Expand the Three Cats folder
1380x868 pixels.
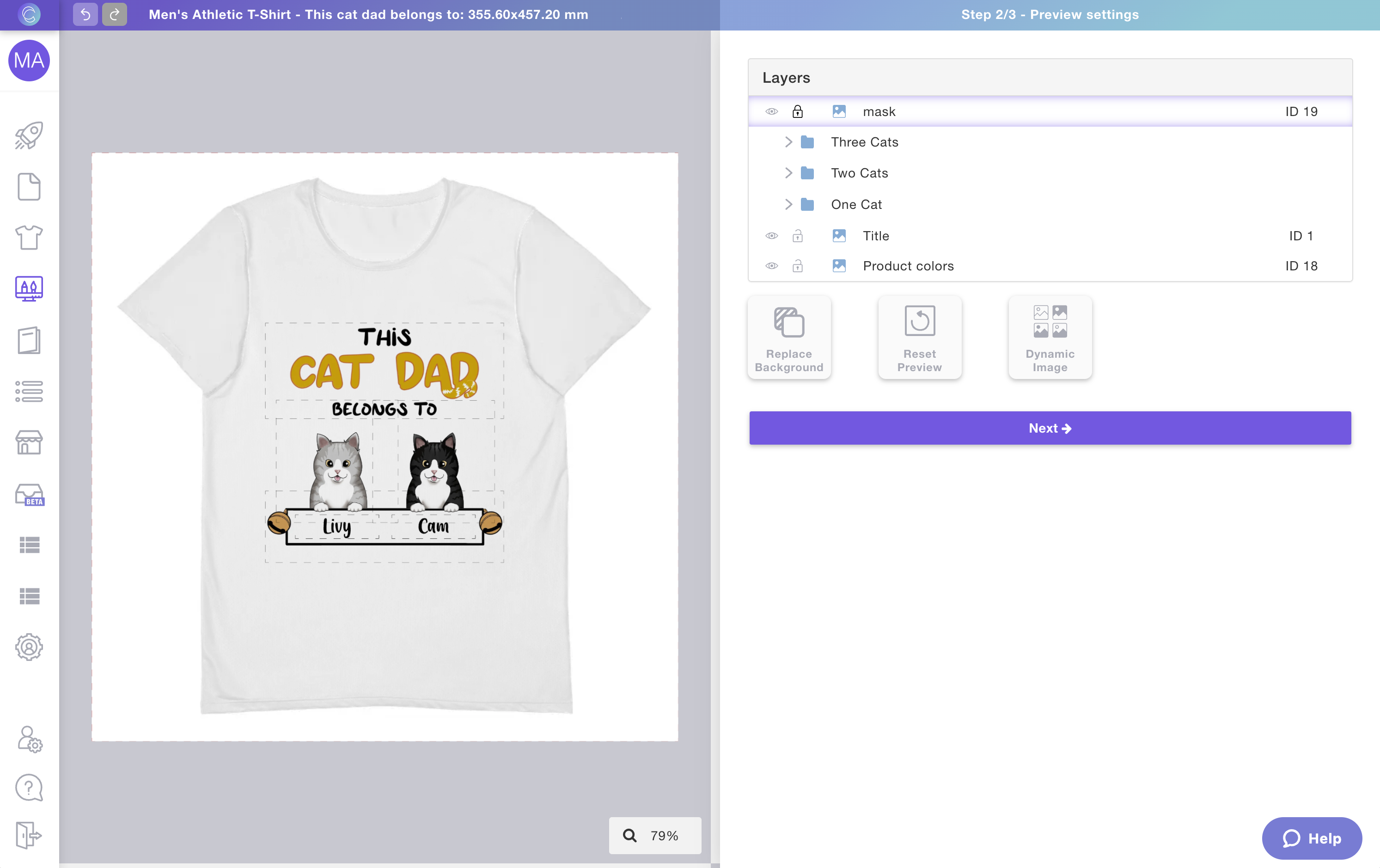pos(788,142)
